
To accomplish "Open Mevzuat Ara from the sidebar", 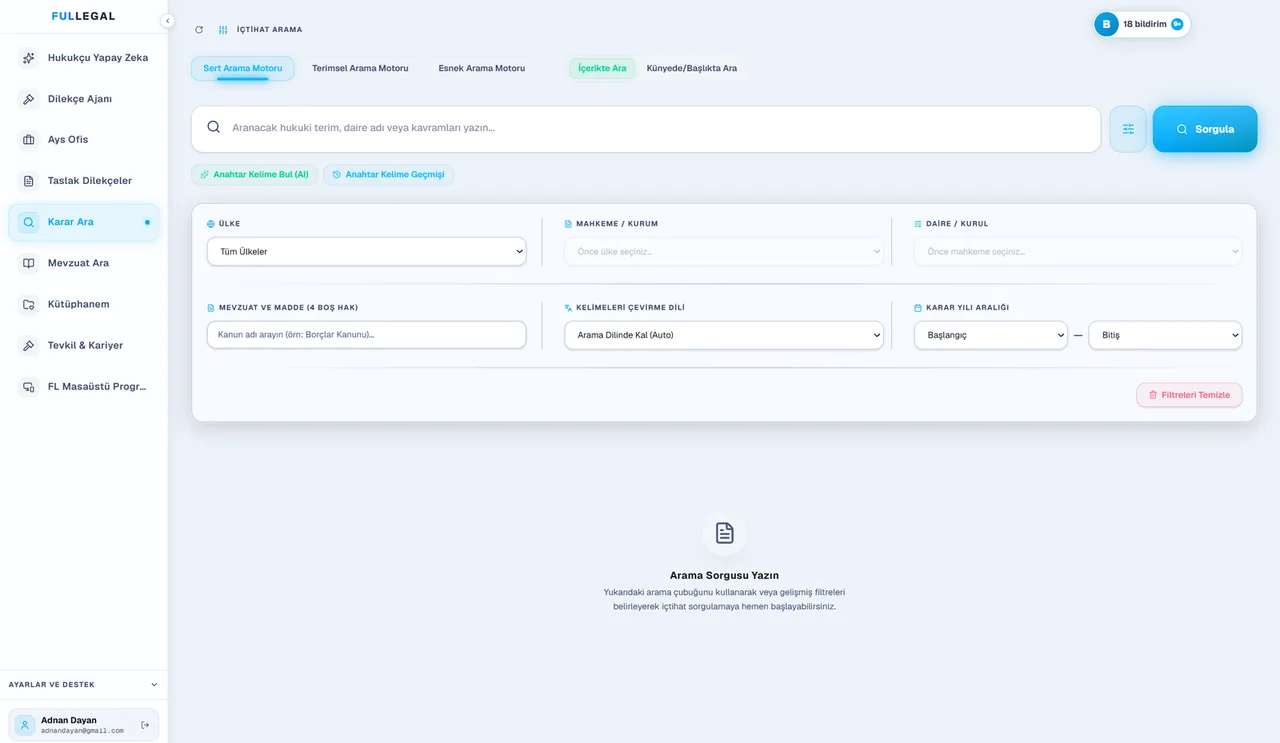I will coord(84,263).
